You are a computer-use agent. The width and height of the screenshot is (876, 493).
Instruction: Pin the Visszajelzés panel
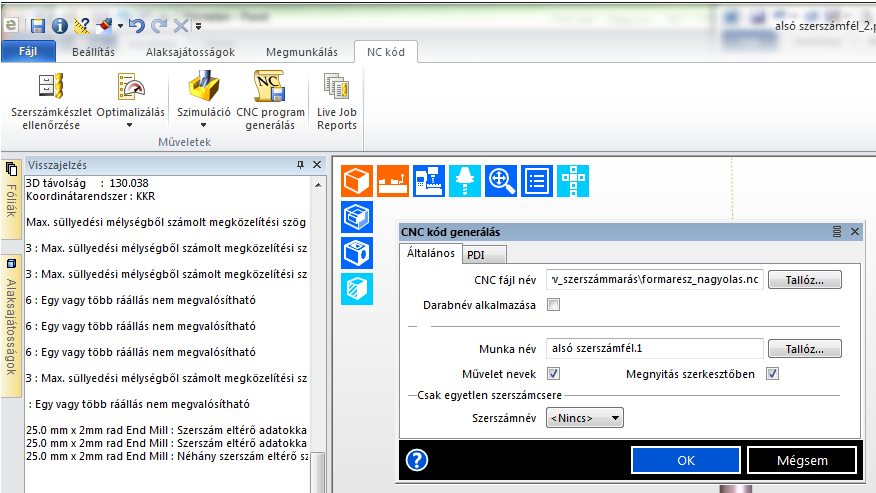[x=301, y=164]
